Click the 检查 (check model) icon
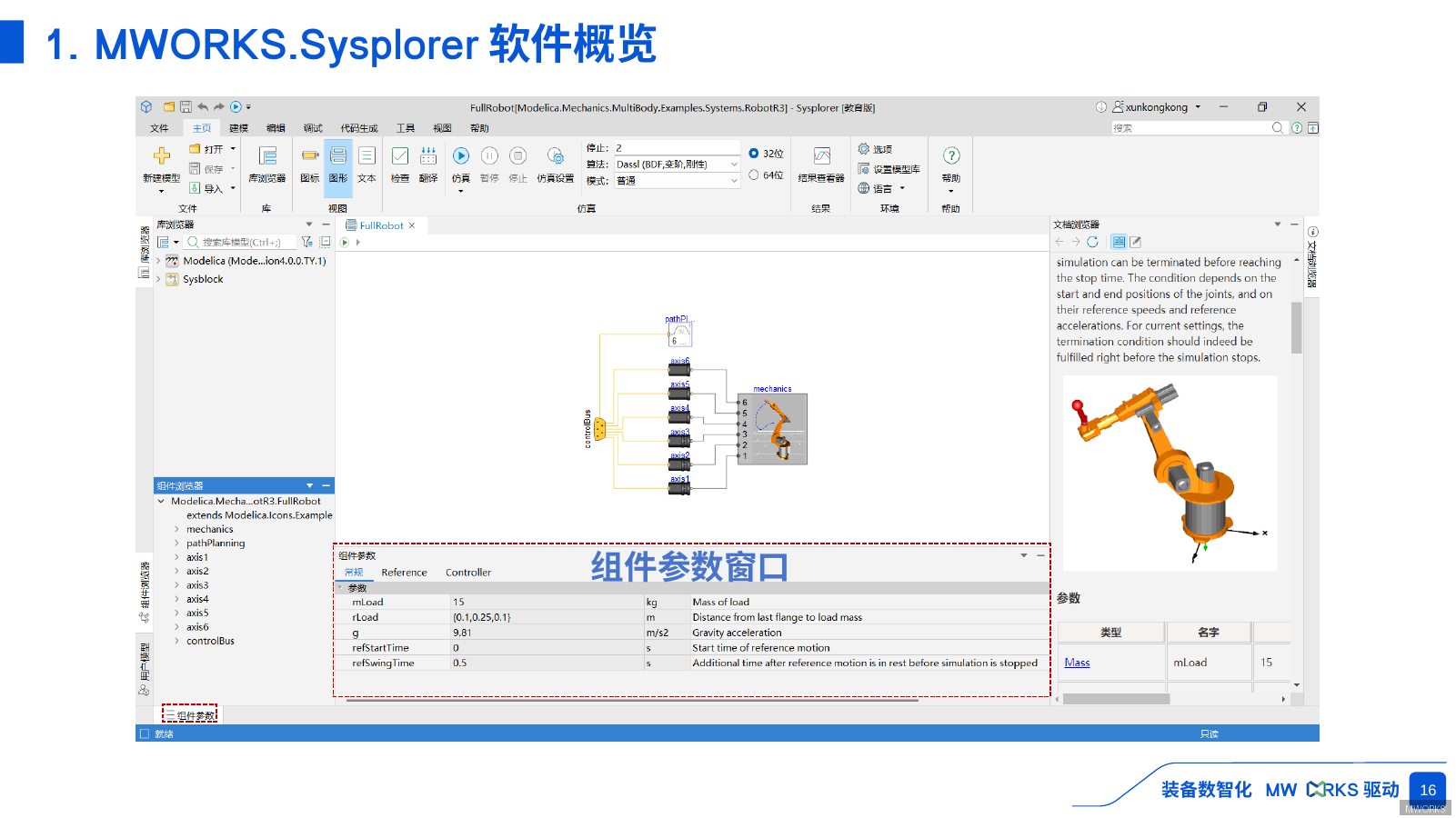This screenshot has height=818, width=1456. [400, 164]
